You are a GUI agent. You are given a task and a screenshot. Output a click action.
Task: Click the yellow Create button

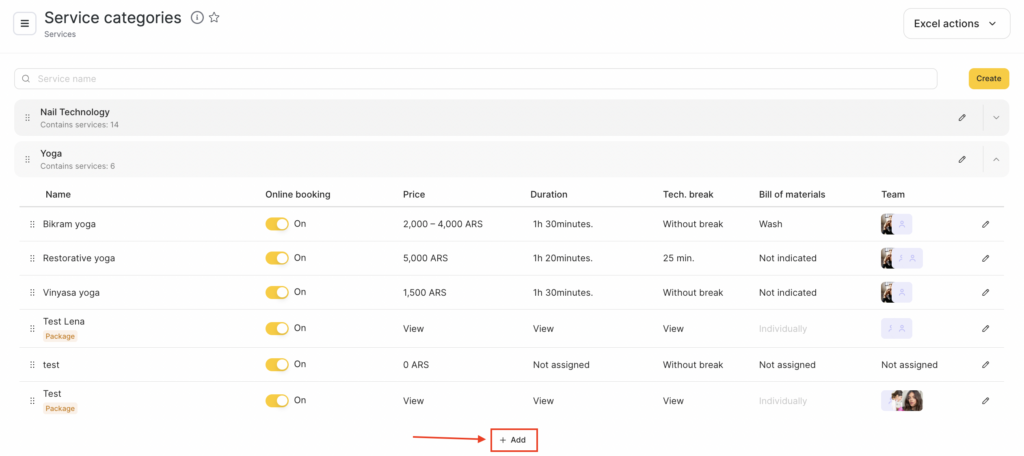point(988,79)
